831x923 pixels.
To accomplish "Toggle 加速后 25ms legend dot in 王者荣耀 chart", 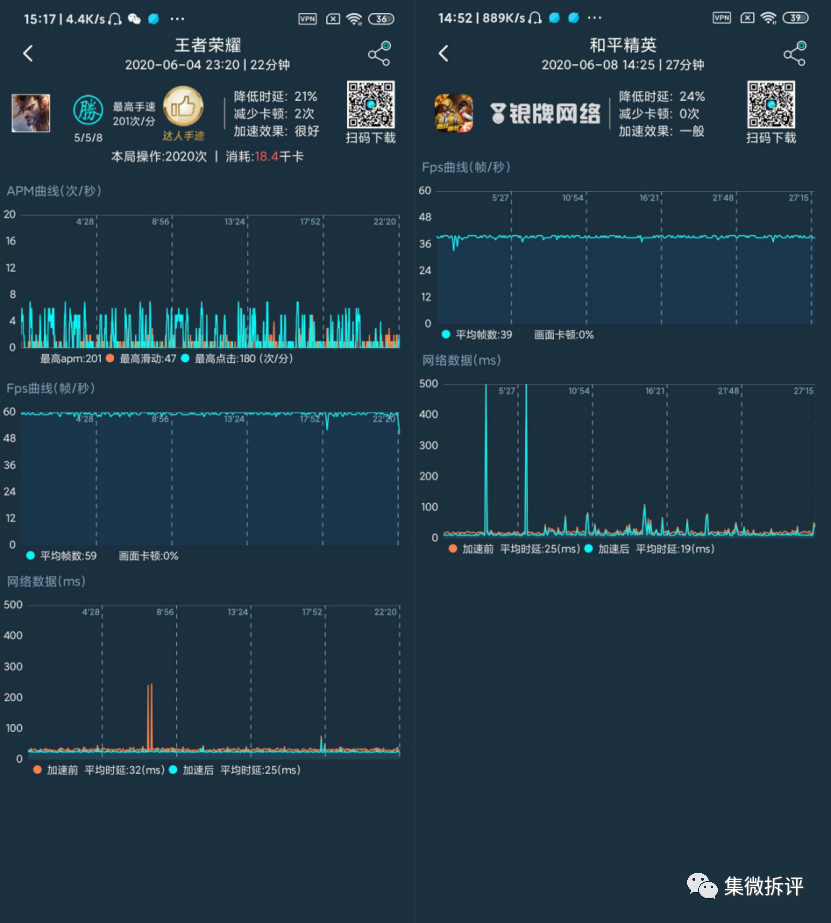I will point(173,769).
